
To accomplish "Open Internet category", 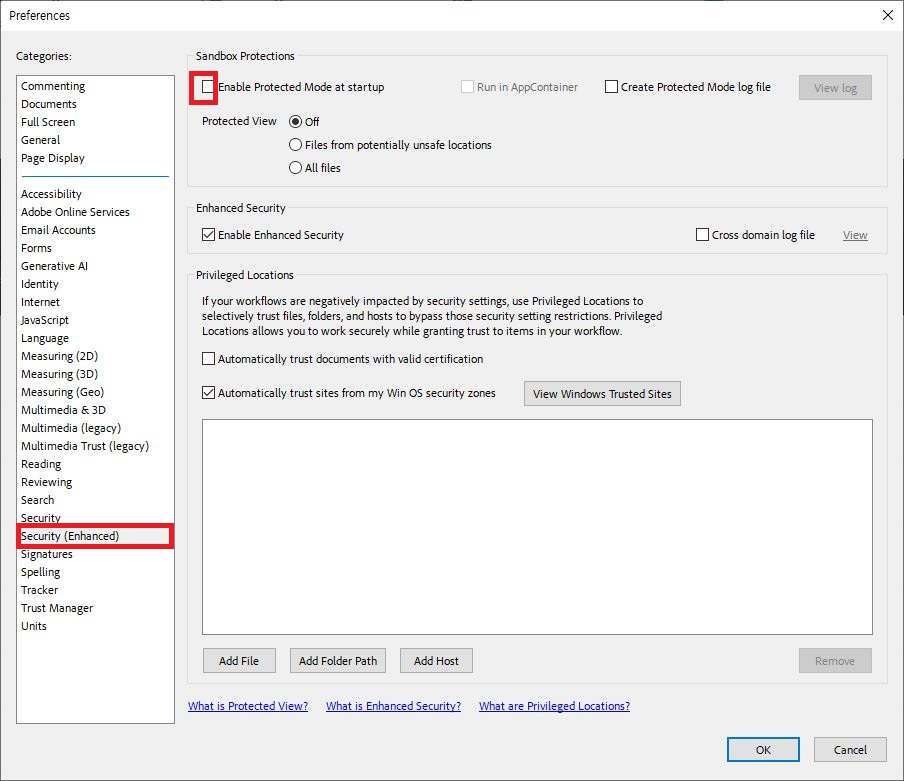I will coord(40,301).
